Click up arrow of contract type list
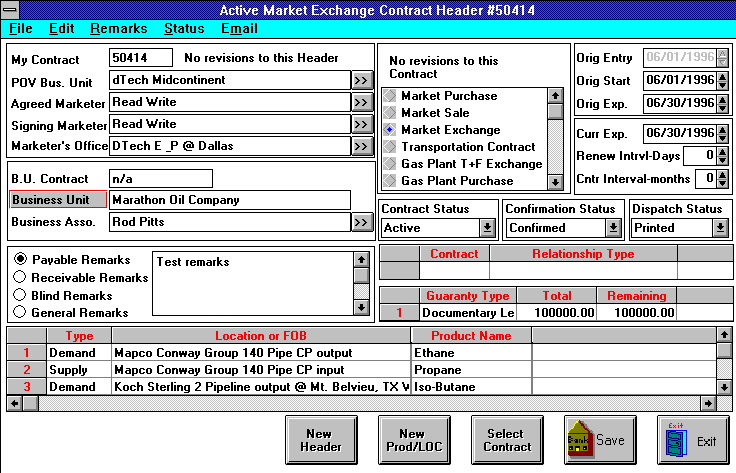Viewport: 736px width, 473px height. (555, 96)
